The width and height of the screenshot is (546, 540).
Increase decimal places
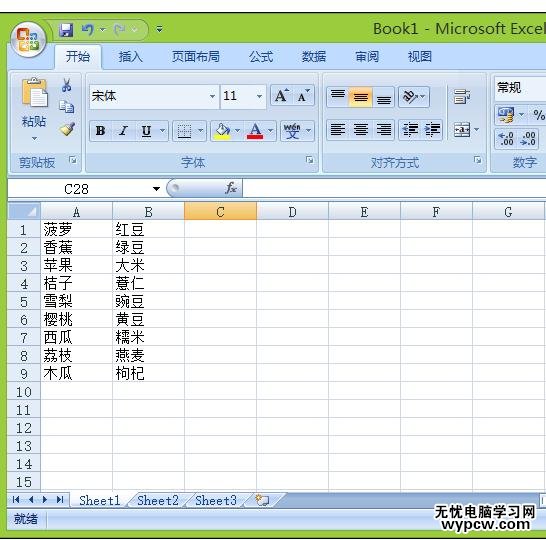click(506, 139)
